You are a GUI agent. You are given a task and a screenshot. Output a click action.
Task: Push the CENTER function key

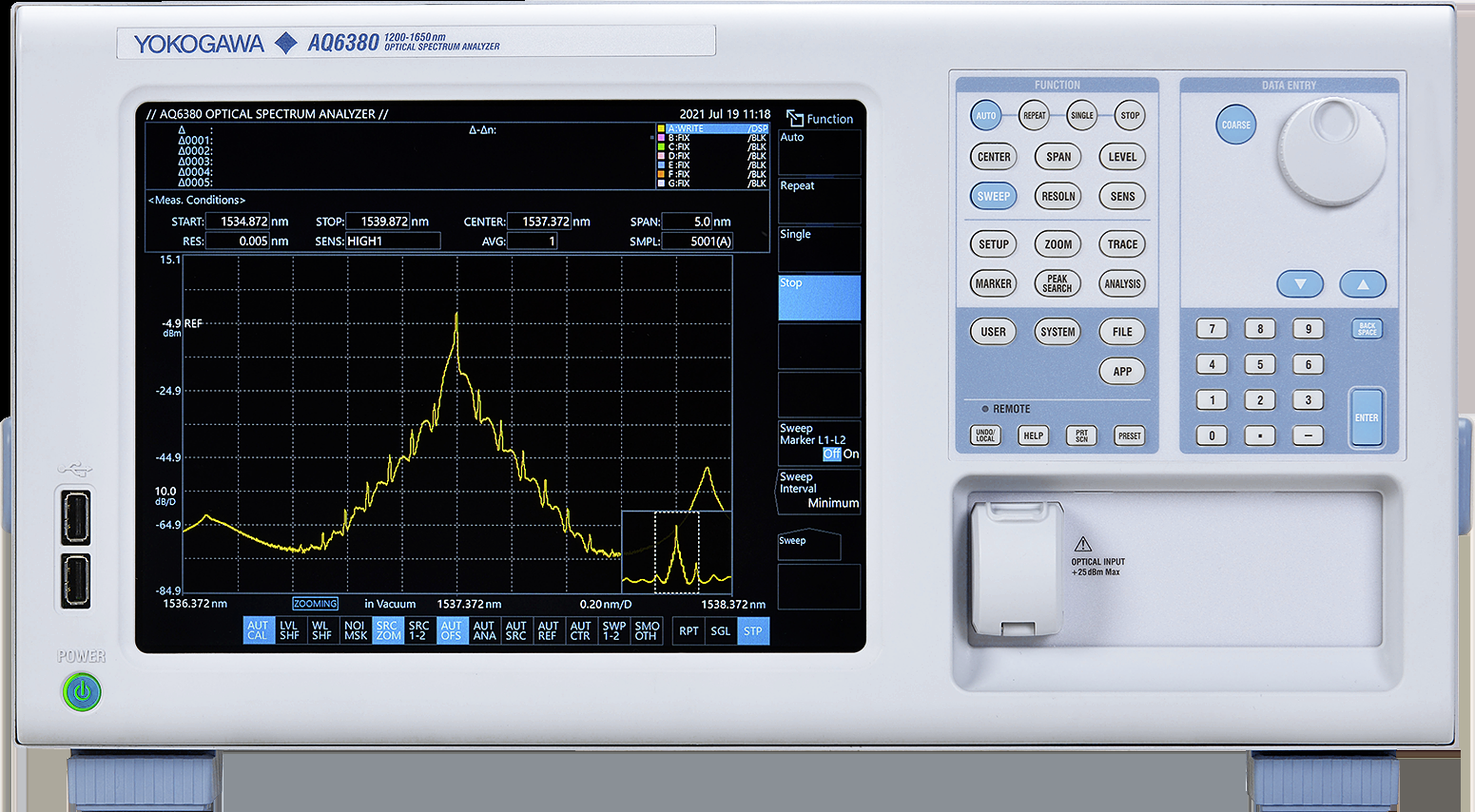click(x=994, y=157)
